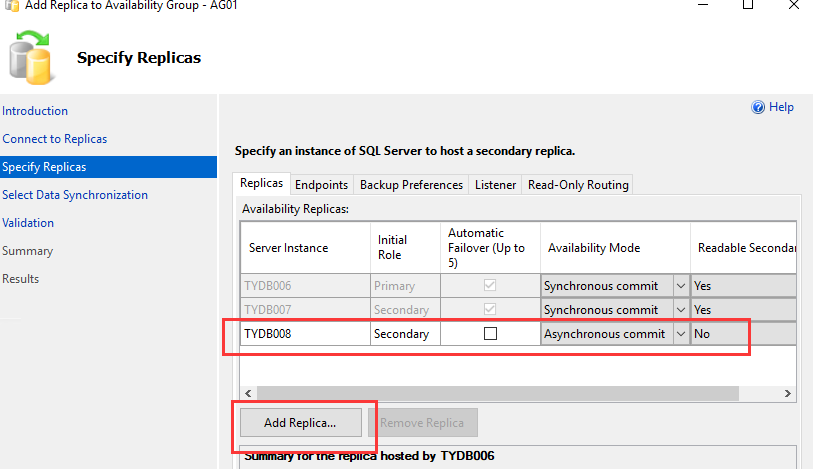Image resolution: width=813 pixels, height=469 pixels.
Task: Enable Automatic Failover checkbox for TYDB008
Action: tap(490, 334)
